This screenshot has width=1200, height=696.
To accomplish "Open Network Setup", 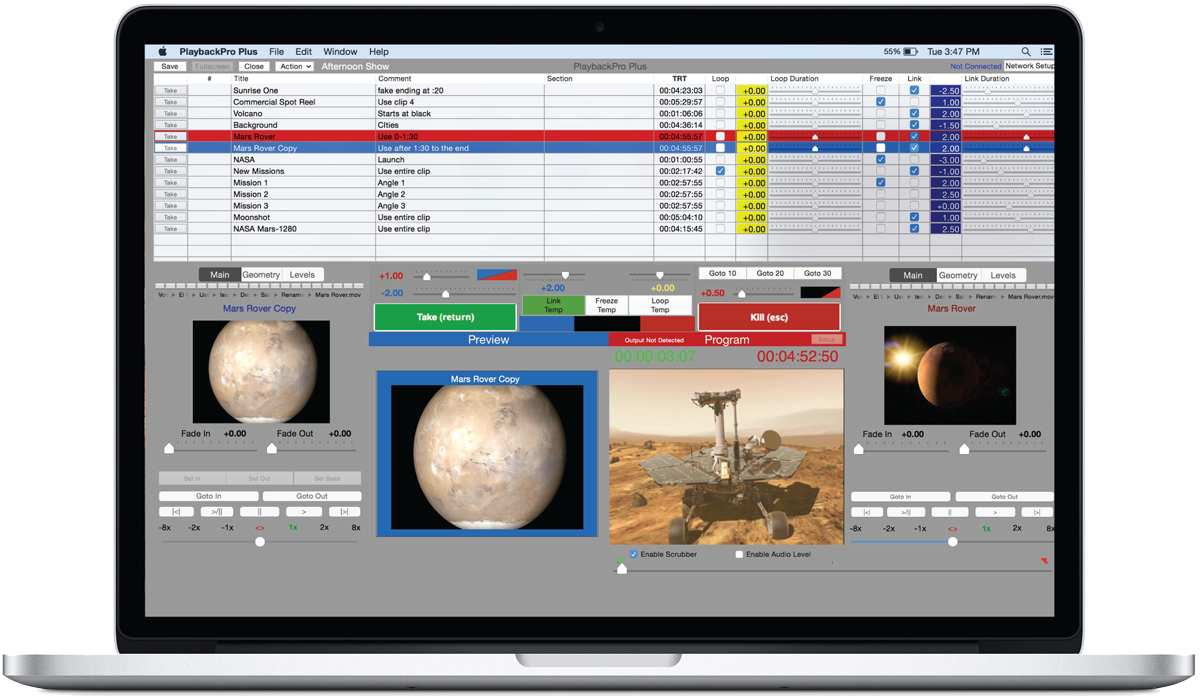I will point(1029,66).
